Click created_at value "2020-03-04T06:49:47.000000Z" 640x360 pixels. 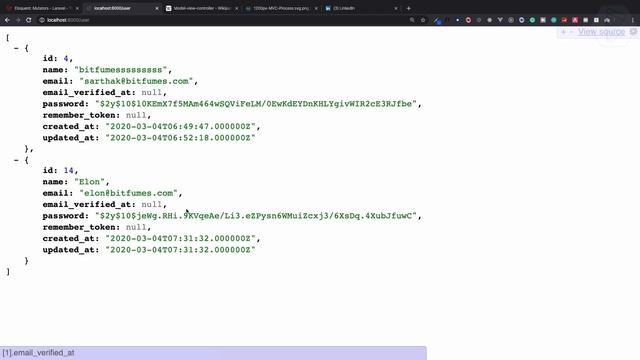180,127
